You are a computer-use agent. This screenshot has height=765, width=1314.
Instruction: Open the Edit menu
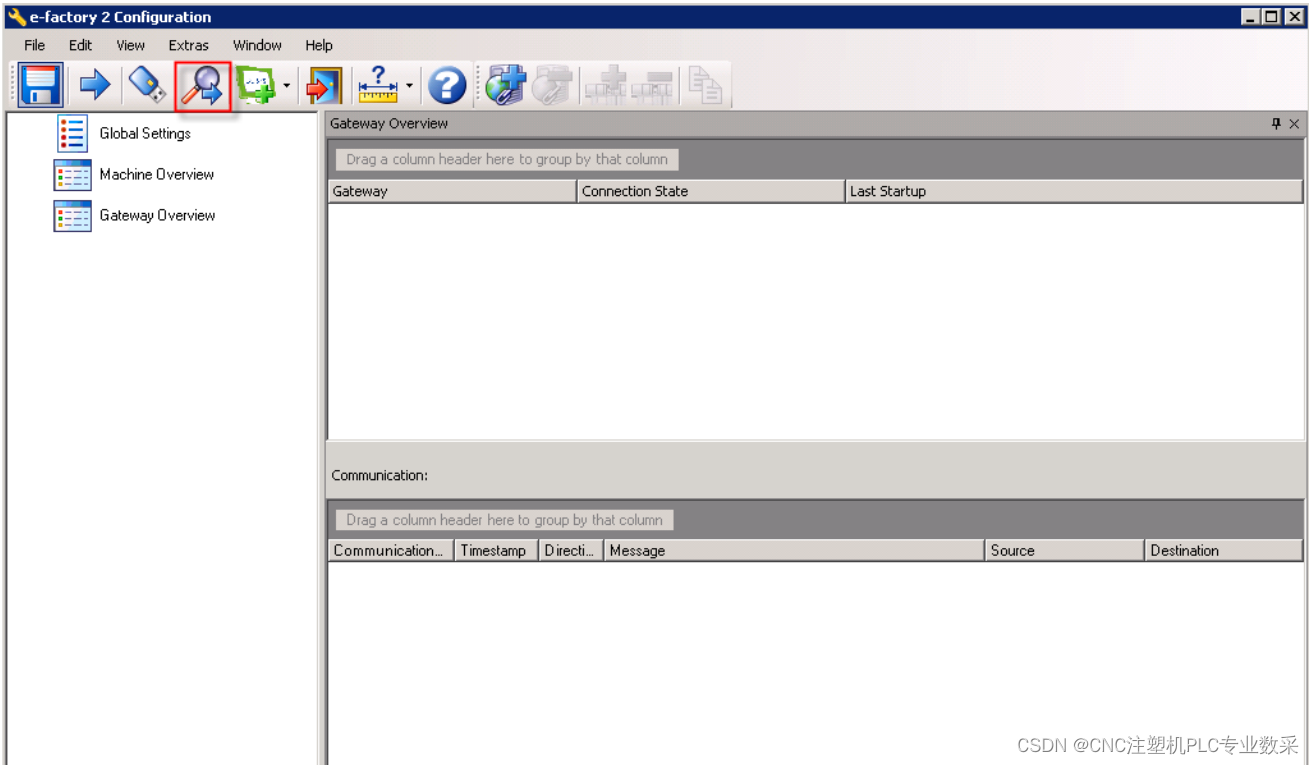(x=81, y=45)
